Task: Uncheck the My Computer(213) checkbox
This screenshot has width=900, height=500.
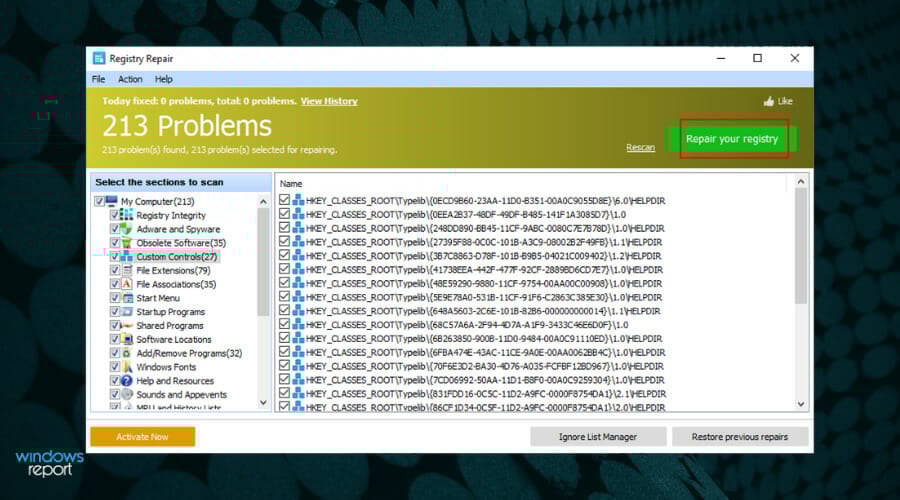Action: tap(99, 201)
